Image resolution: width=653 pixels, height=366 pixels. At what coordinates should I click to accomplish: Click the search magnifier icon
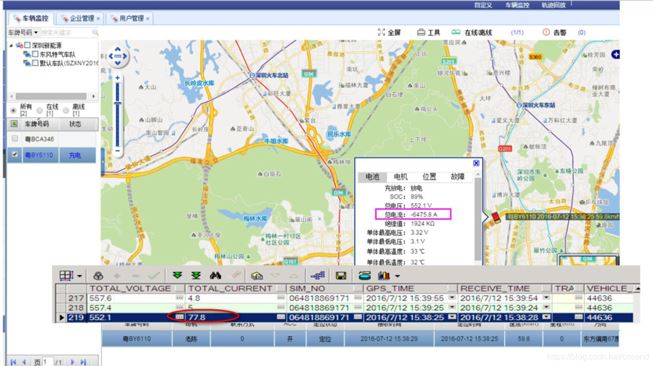tap(95, 32)
